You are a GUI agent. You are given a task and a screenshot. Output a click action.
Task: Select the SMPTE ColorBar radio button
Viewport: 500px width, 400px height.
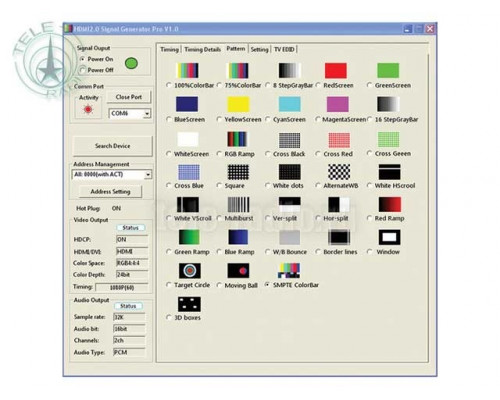click(267, 285)
